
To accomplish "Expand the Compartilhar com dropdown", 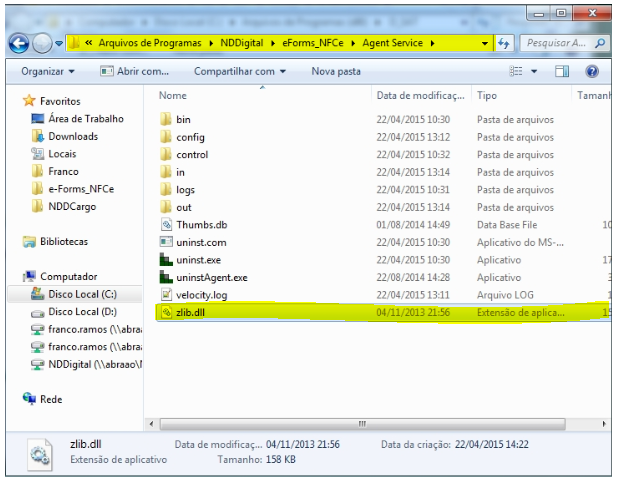I will (x=239, y=72).
